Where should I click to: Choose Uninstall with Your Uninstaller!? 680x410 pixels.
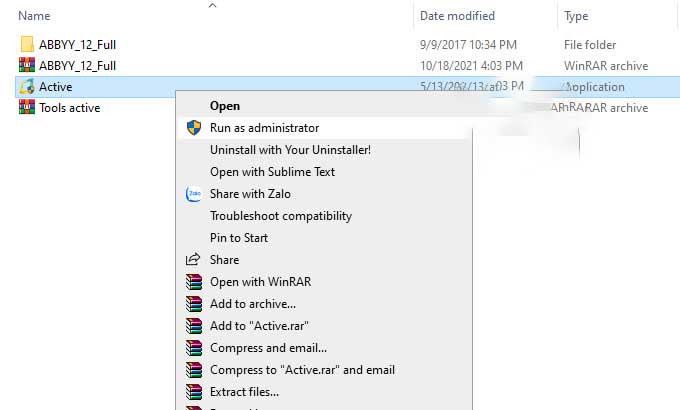[x=290, y=150]
